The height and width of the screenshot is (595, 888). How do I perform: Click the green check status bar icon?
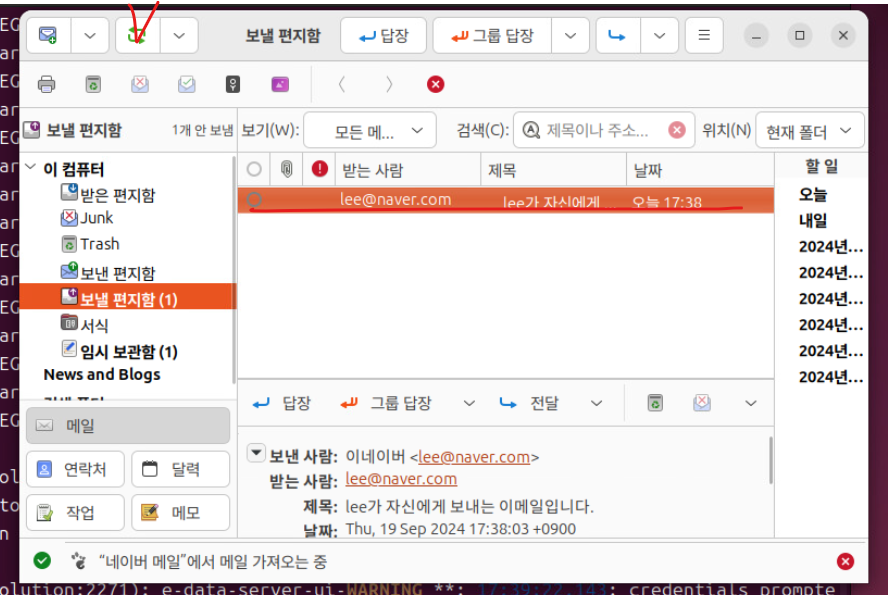[42, 560]
